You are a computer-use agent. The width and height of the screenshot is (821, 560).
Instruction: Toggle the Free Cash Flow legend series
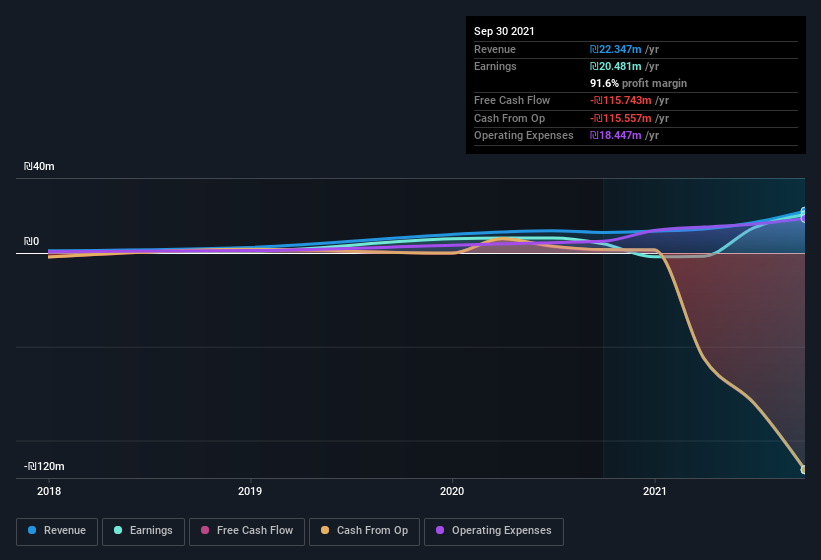247,531
